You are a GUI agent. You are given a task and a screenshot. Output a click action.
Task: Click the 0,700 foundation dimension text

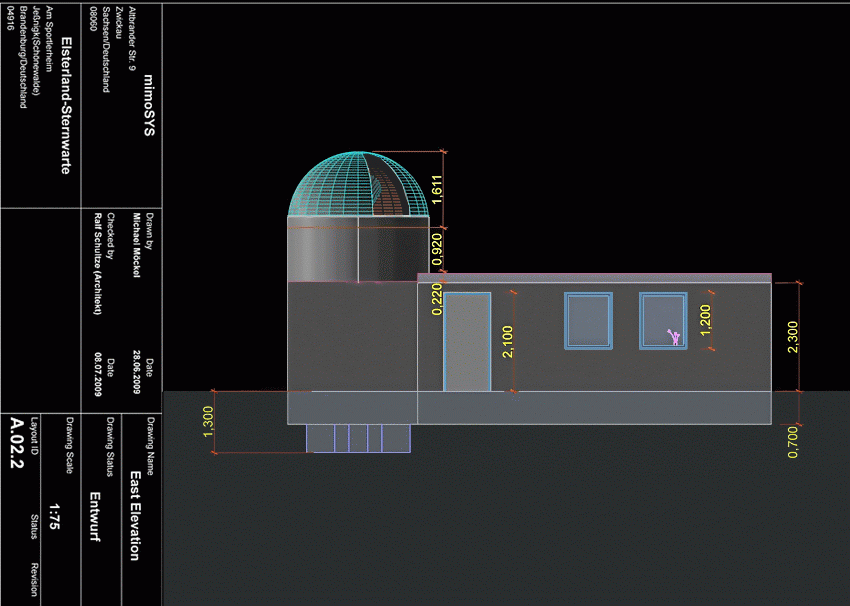click(793, 441)
